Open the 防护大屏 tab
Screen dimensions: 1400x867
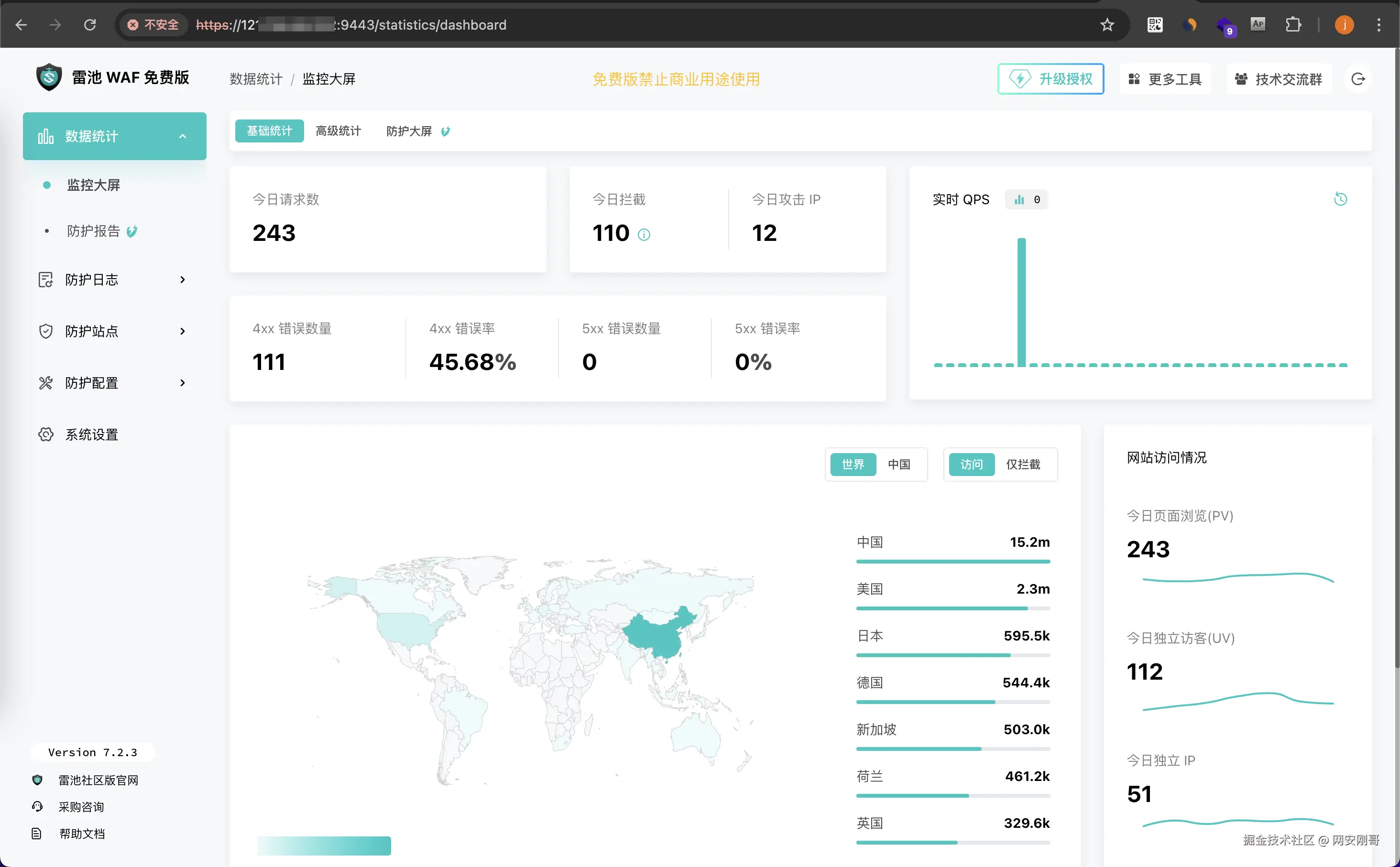point(409,131)
